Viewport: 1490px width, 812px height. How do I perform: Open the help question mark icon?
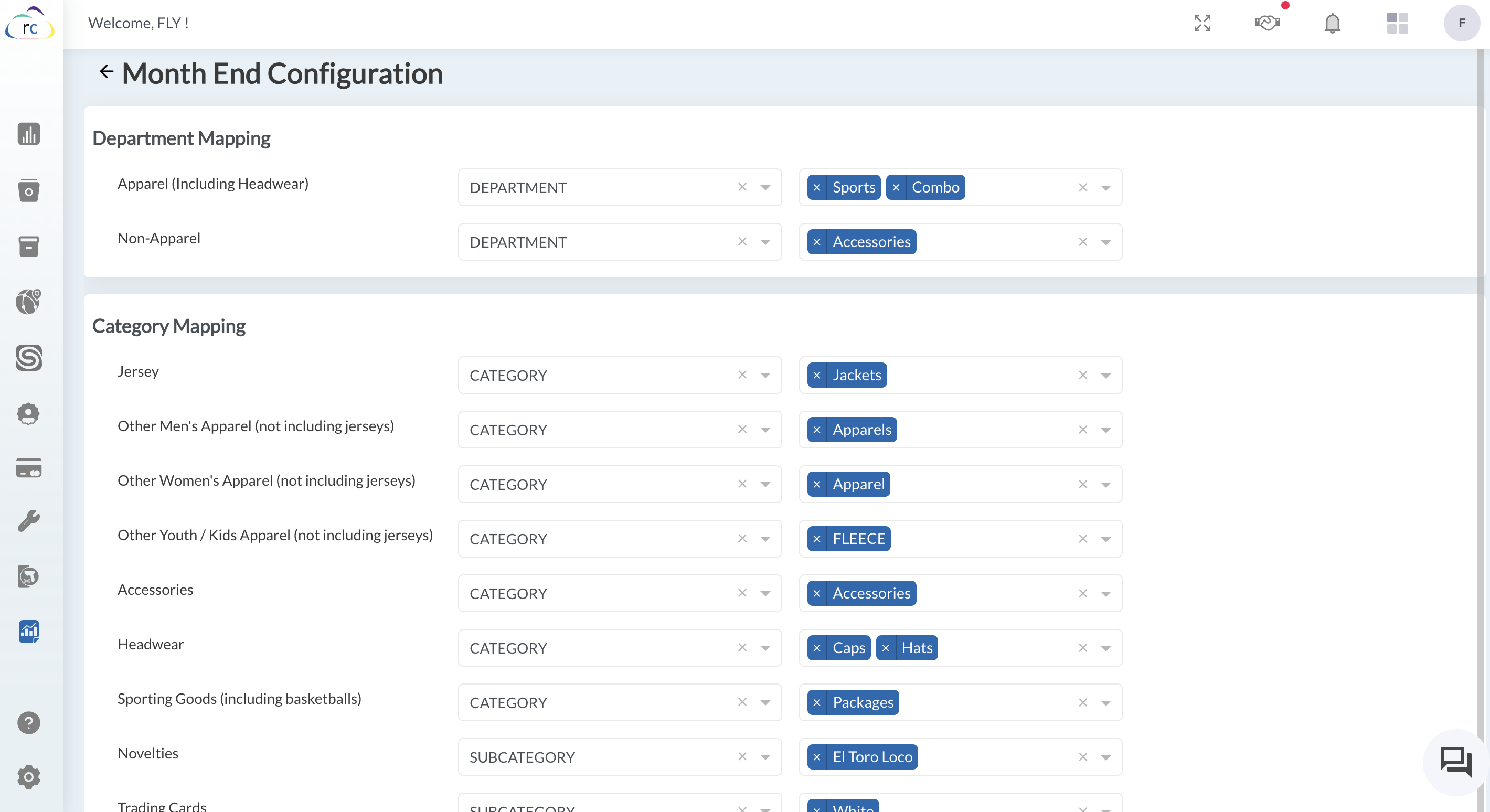[x=28, y=722]
